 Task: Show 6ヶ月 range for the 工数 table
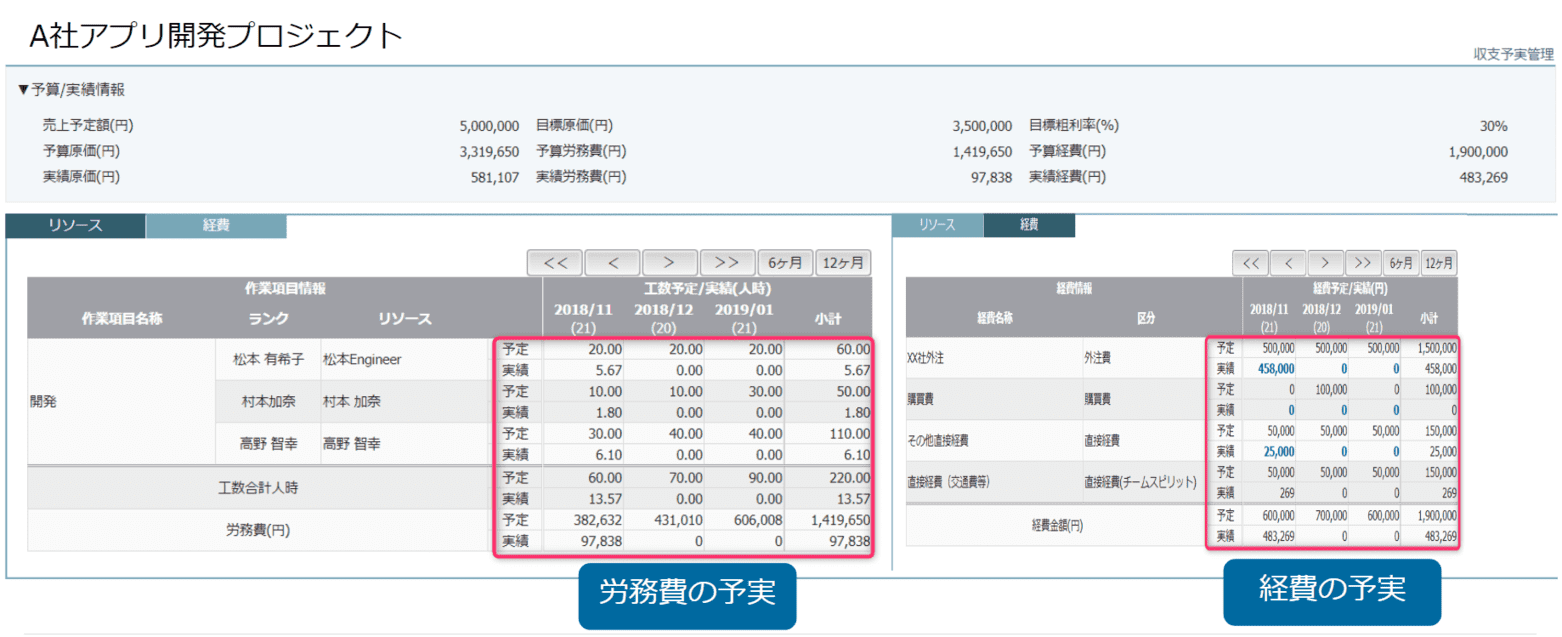point(784,262)
